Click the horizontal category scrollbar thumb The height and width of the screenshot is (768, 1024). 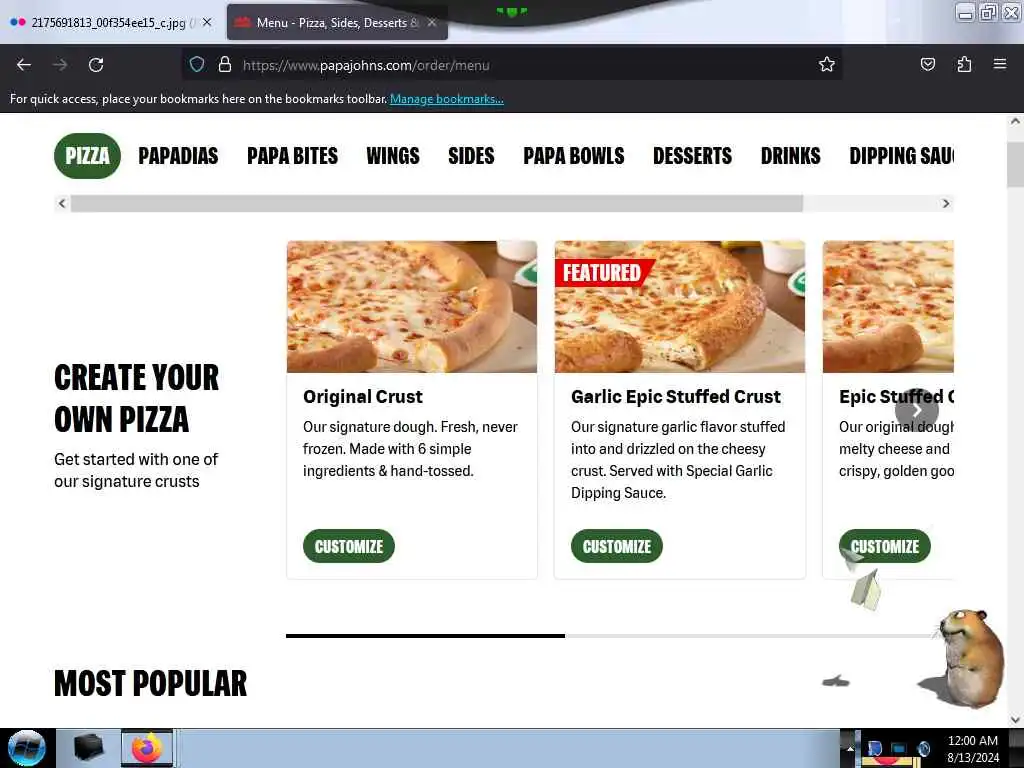(437, 203)
